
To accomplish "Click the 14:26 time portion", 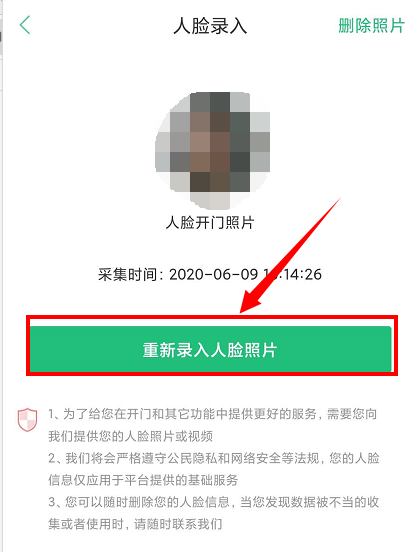I will [x=302, y=275].
